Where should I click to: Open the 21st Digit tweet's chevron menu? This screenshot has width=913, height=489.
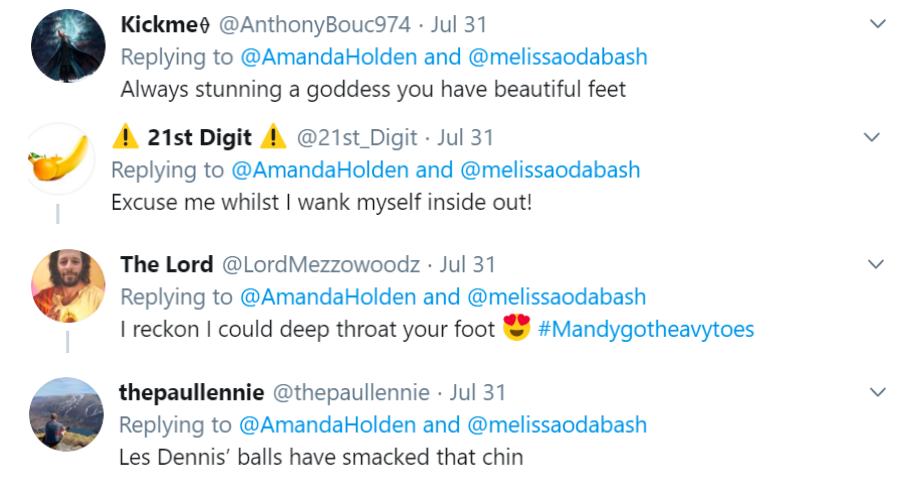[x=871, y=137]
